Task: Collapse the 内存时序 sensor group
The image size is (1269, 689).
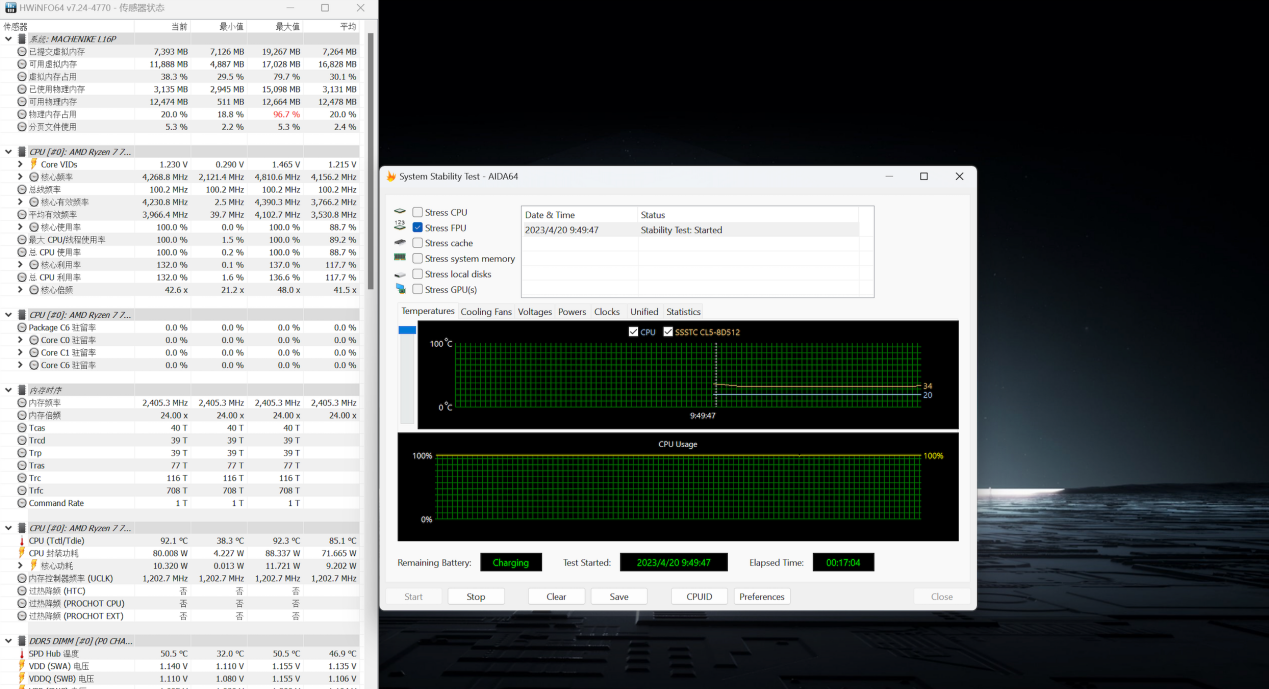Action: pos(9,390)
